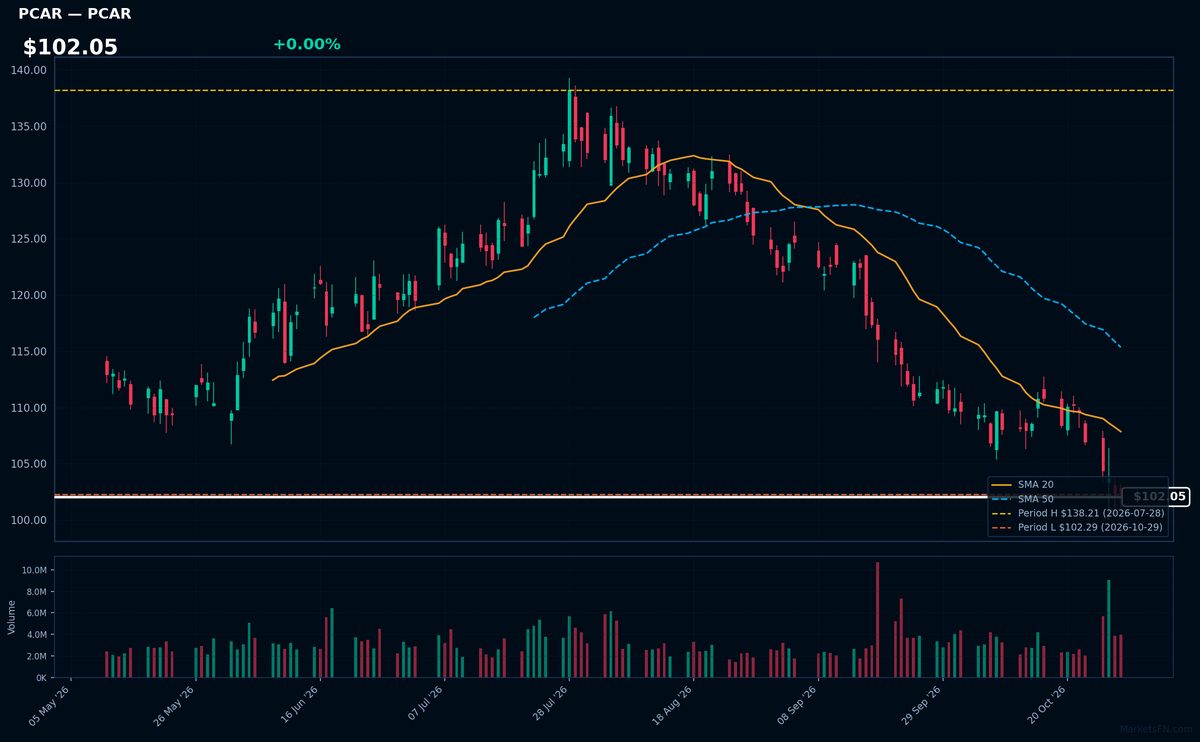Click the 2.0M volume axis label
The image size is (1200, 742).
coord(36,656)
